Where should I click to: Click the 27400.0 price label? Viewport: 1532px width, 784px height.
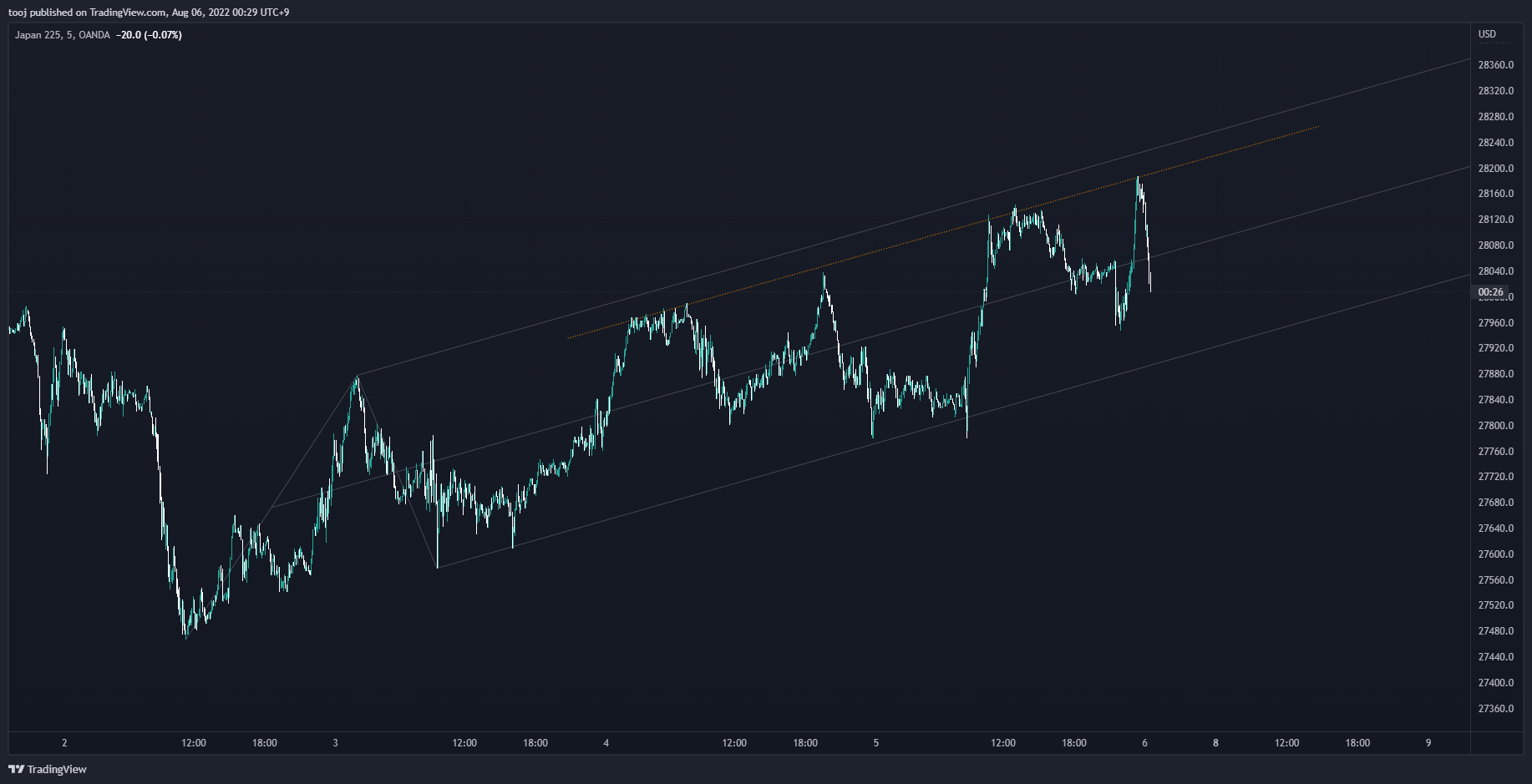(x=1496, y=683)
